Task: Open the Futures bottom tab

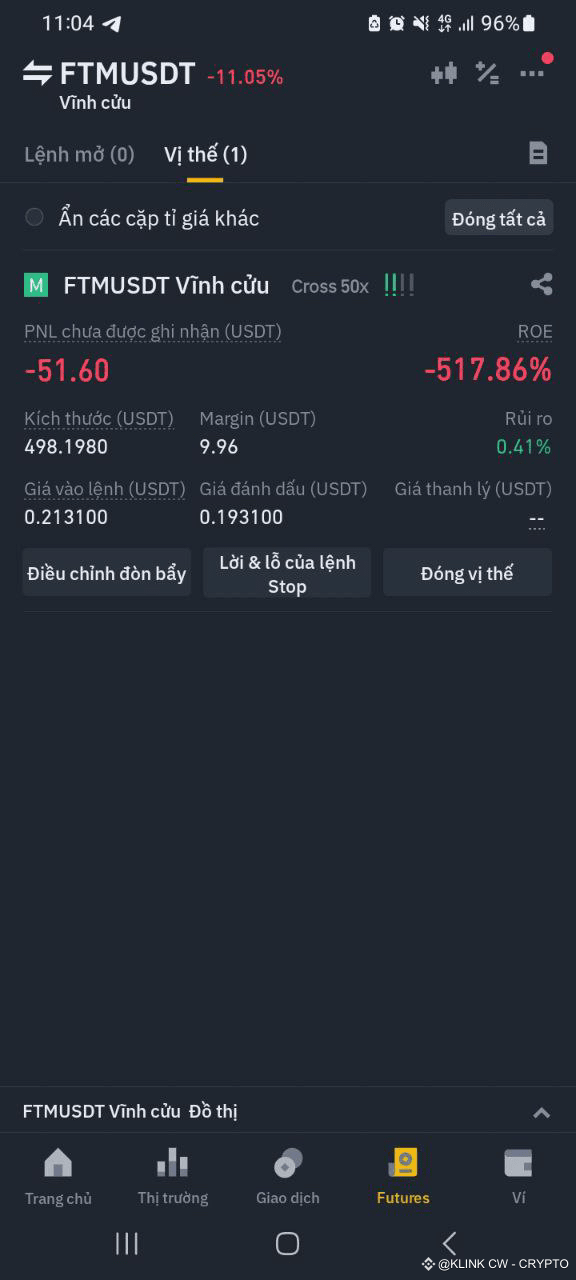Action: point(403,1176)
